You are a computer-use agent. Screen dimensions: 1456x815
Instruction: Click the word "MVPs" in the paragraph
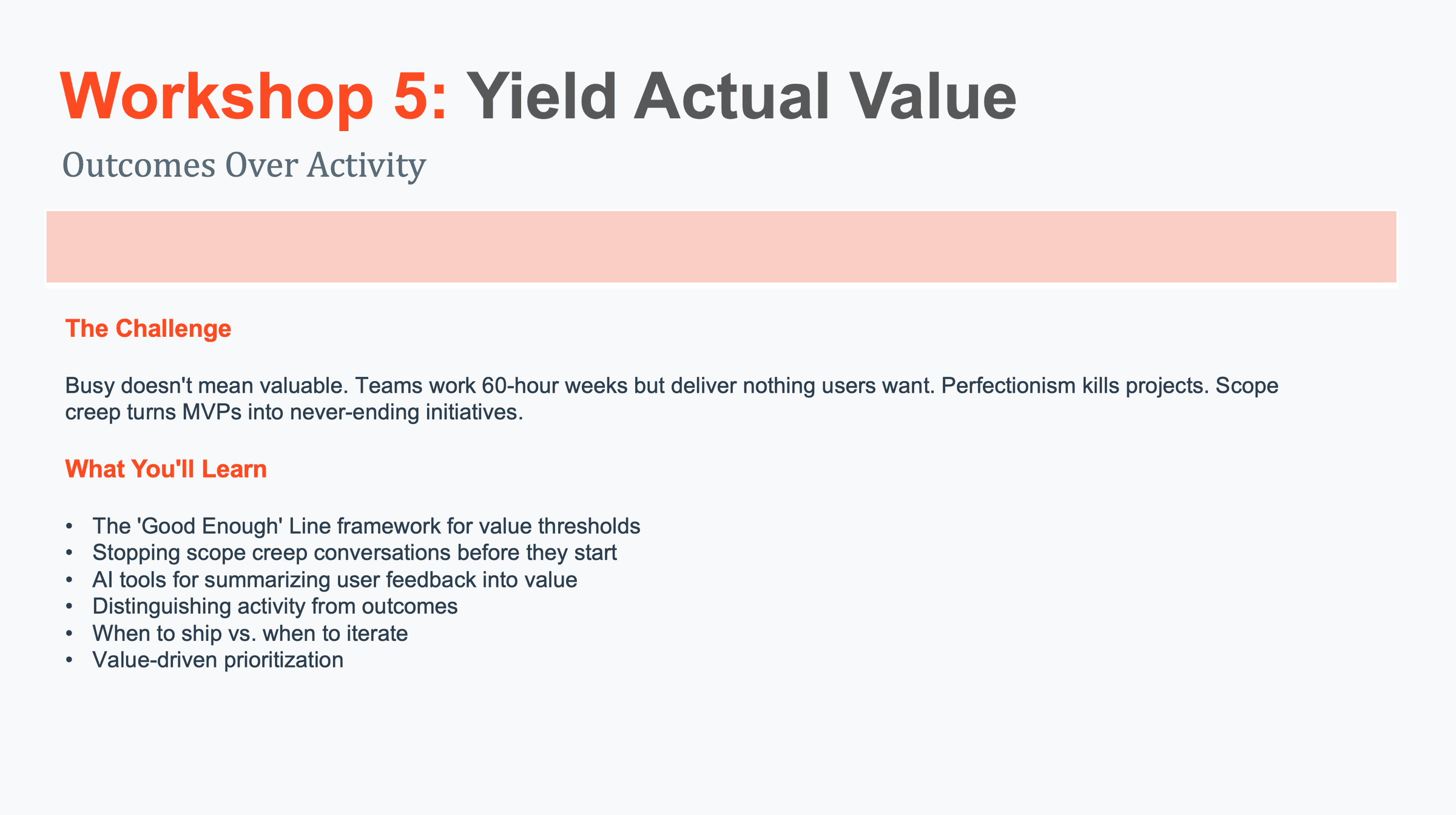tap(211, 413)
